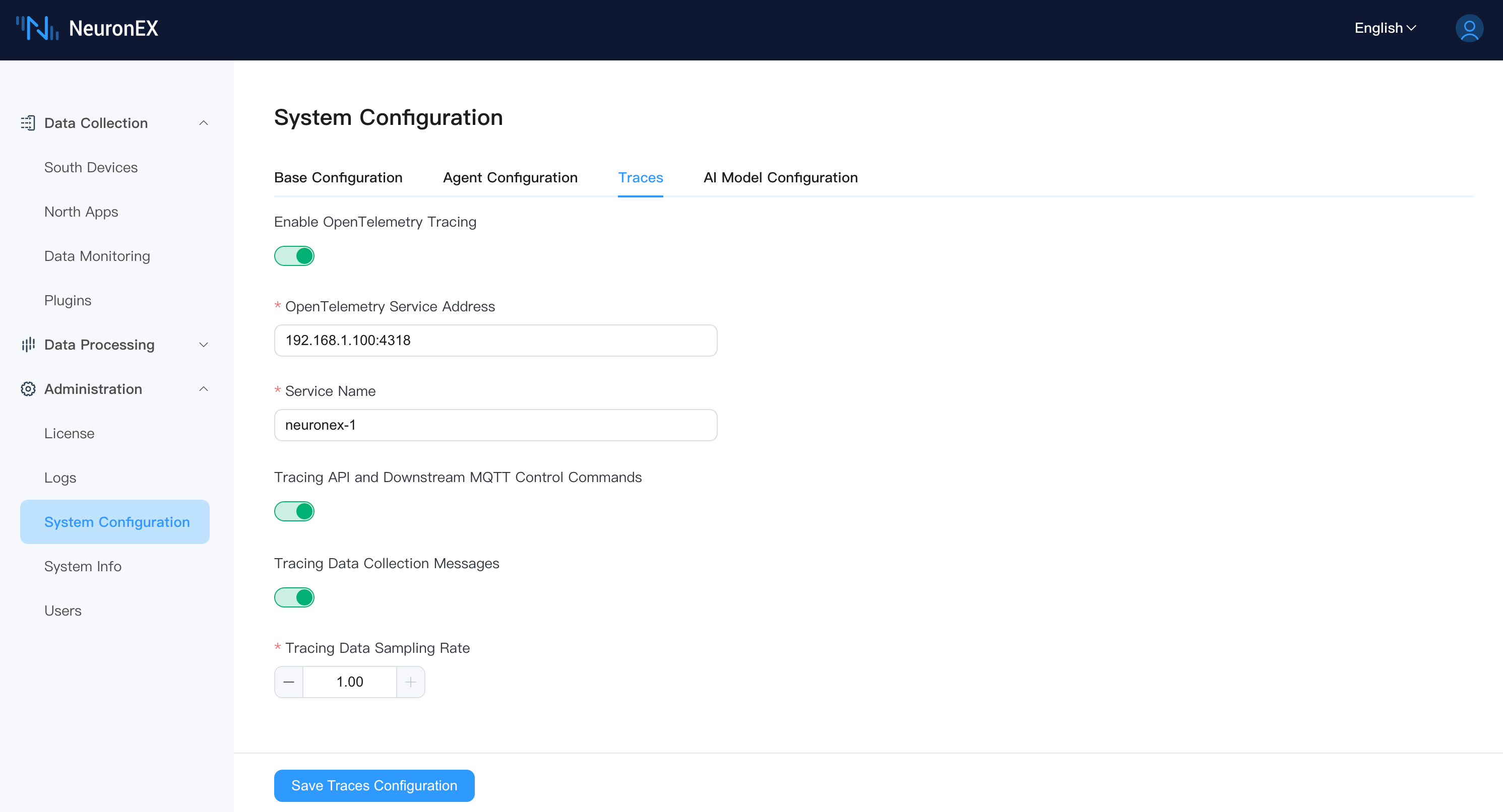Click the Data Collection sidebar icon
The image size is (1503, 812).
pos(27,123)
